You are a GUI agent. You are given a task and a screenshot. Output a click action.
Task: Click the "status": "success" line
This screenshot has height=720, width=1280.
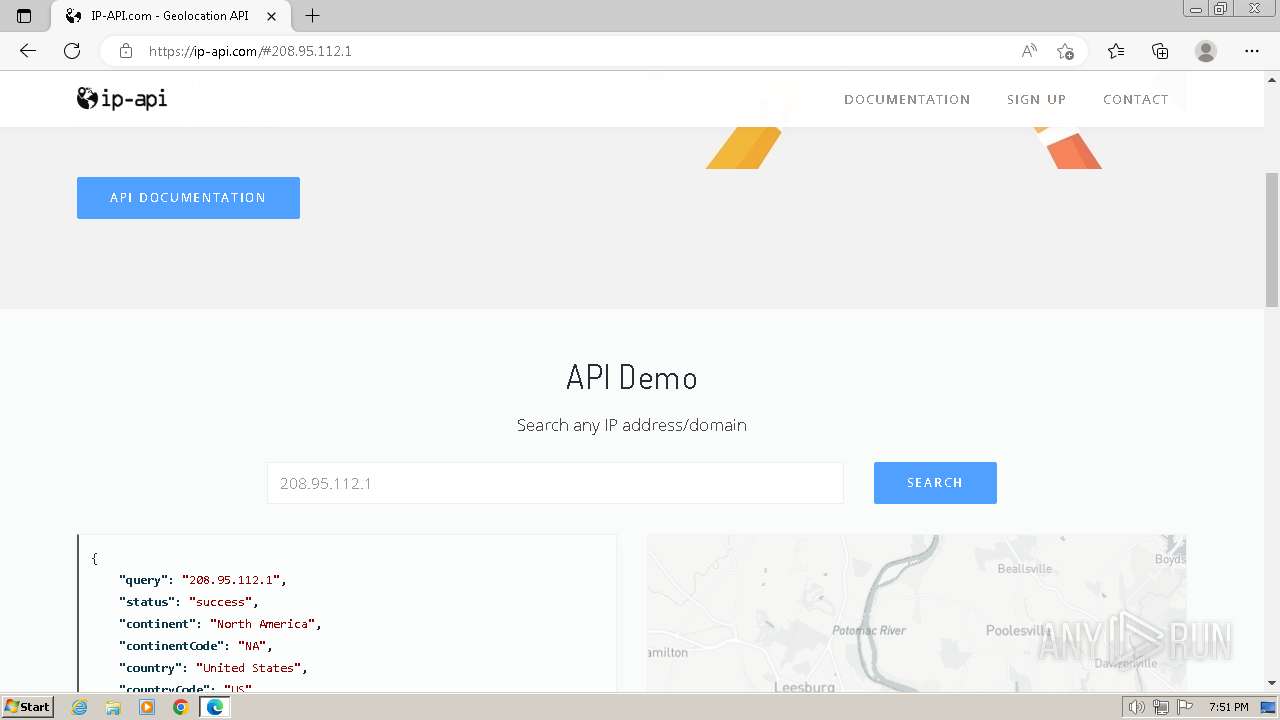pos(188,602)
